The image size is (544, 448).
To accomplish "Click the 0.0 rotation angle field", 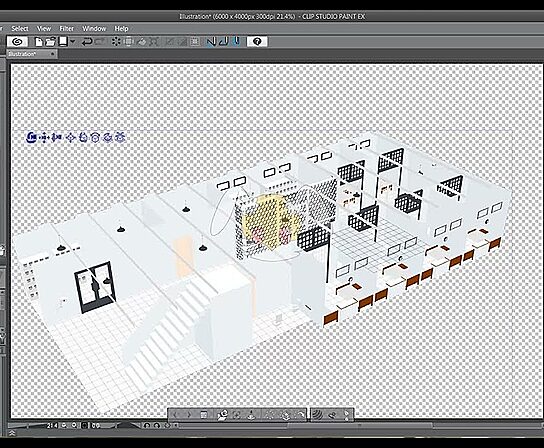I will [96, 425].
